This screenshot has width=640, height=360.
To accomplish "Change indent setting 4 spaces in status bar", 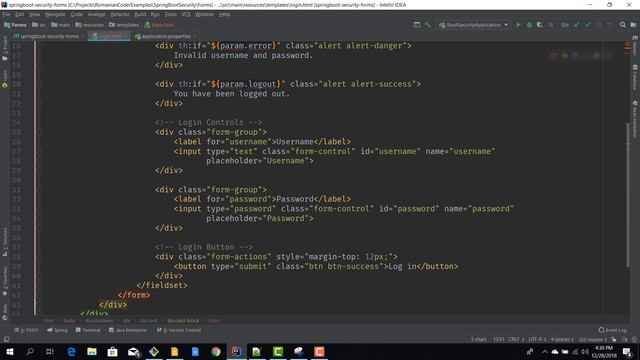I will pyautogui.click(x=562, y=339).
